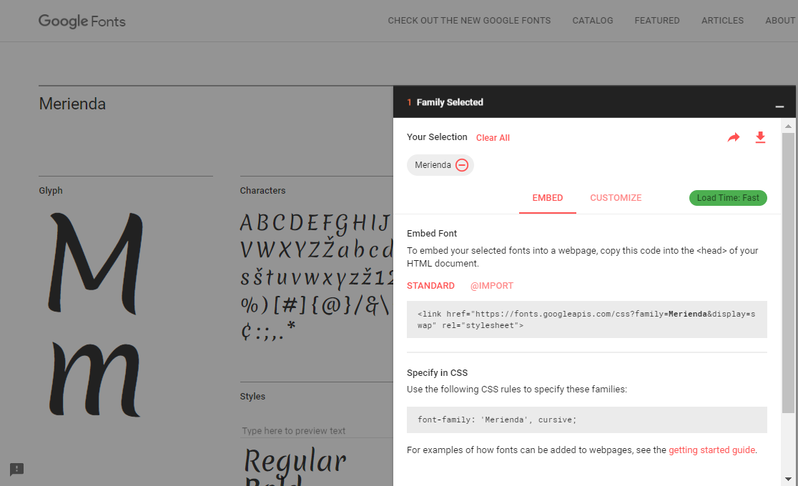Click the link href embed code box
Image resolution: width=798 pixels, height=486 pixels.
tap(587, 320)
